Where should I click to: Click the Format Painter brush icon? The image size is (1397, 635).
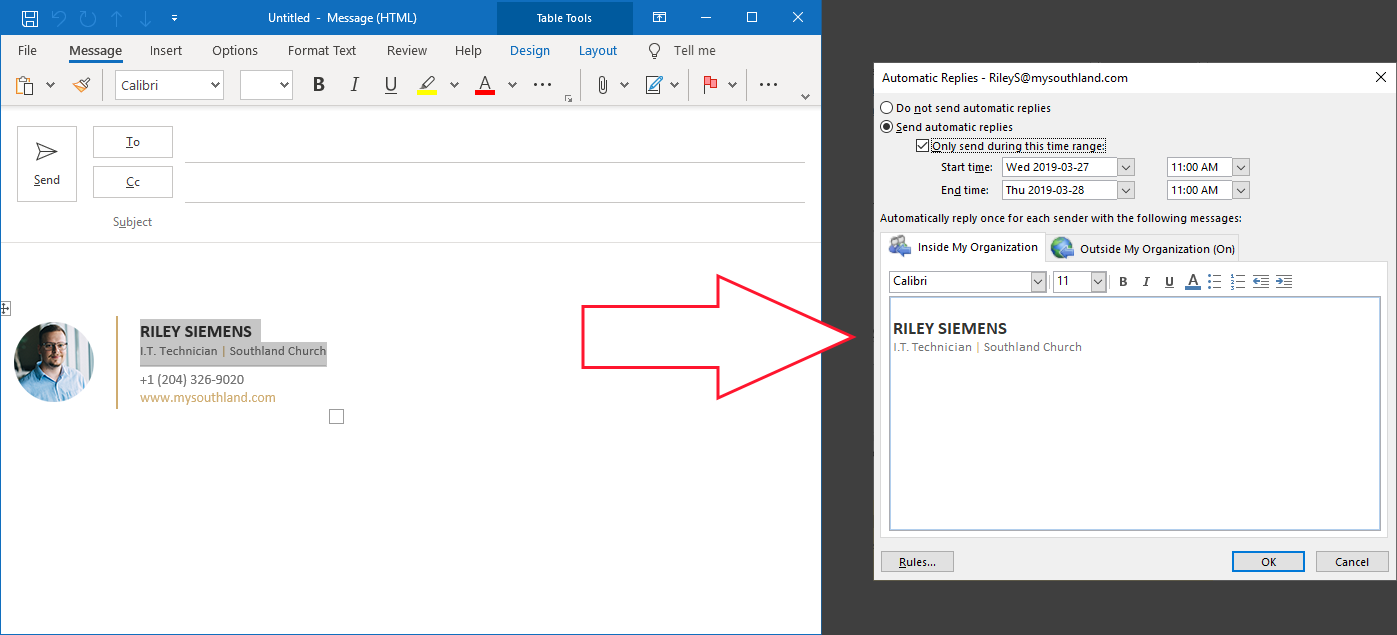(x=82, y=85)
